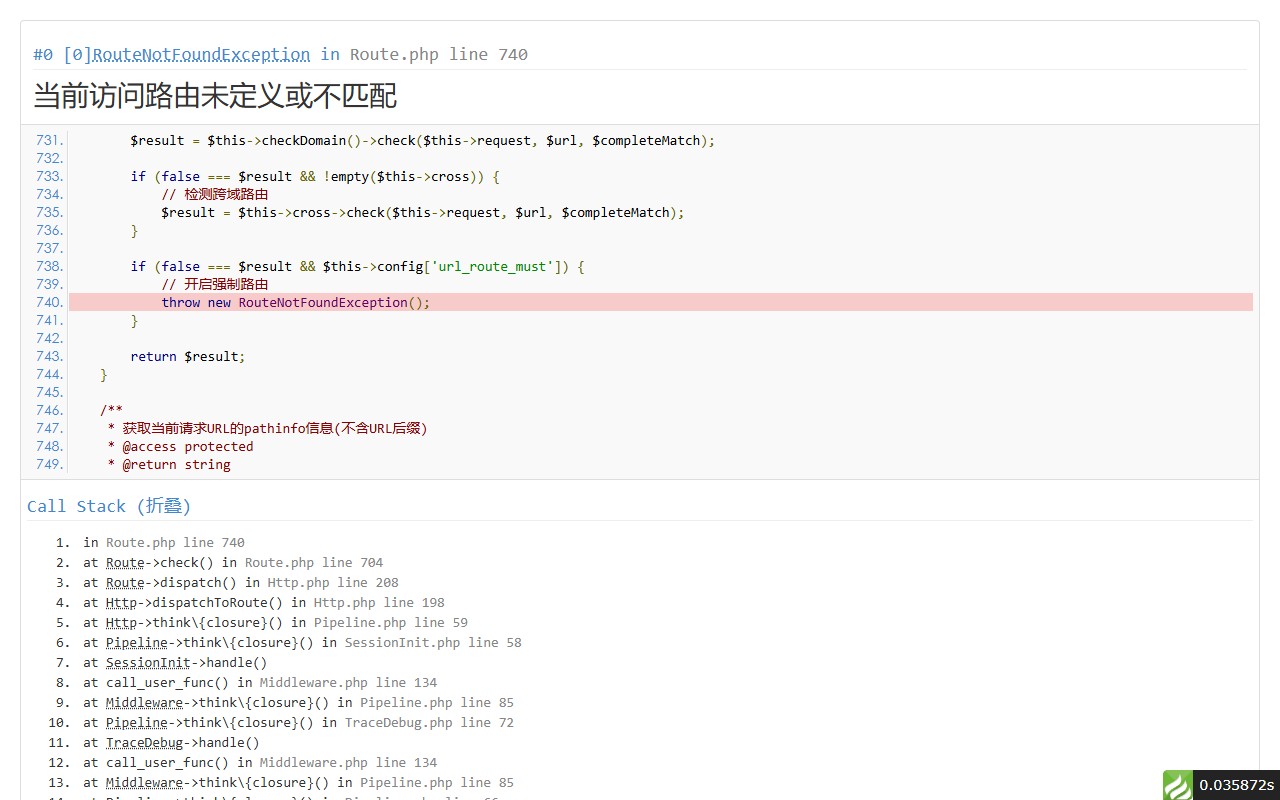Click the 当前访问路由未定义或不匹配 error heading
Viewport: 1280px width, 800px height.
(x=215, y=96)
